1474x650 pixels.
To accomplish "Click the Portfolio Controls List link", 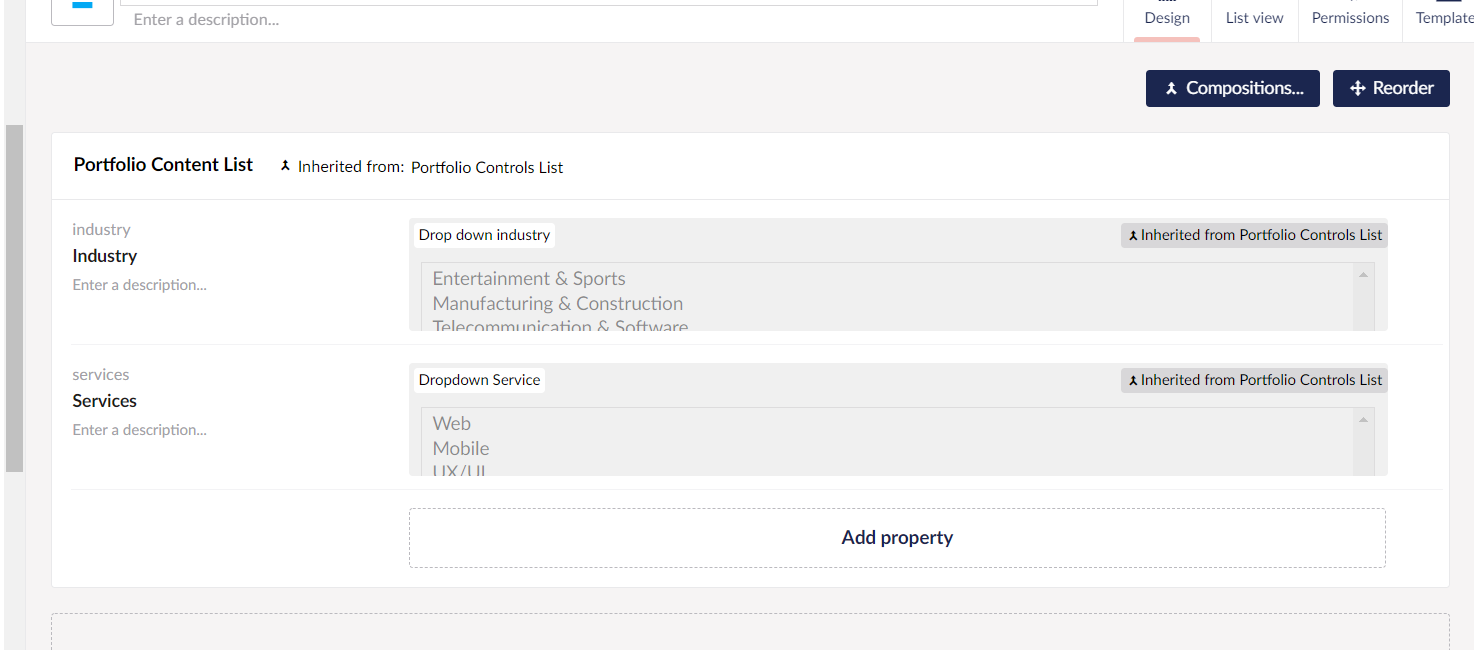I will point(487,167).
